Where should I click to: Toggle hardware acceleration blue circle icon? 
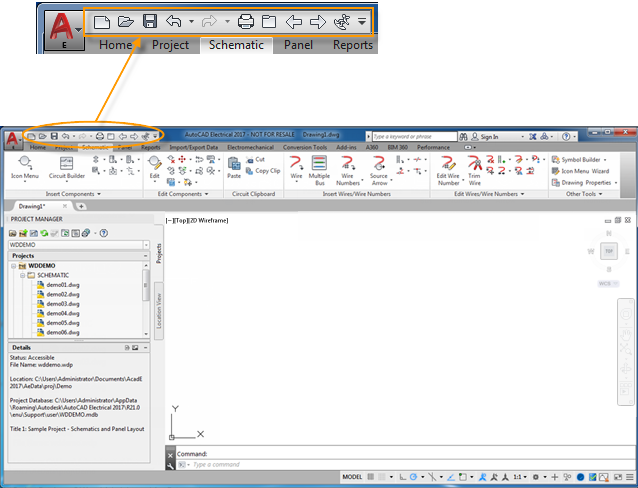coord(580,477)
